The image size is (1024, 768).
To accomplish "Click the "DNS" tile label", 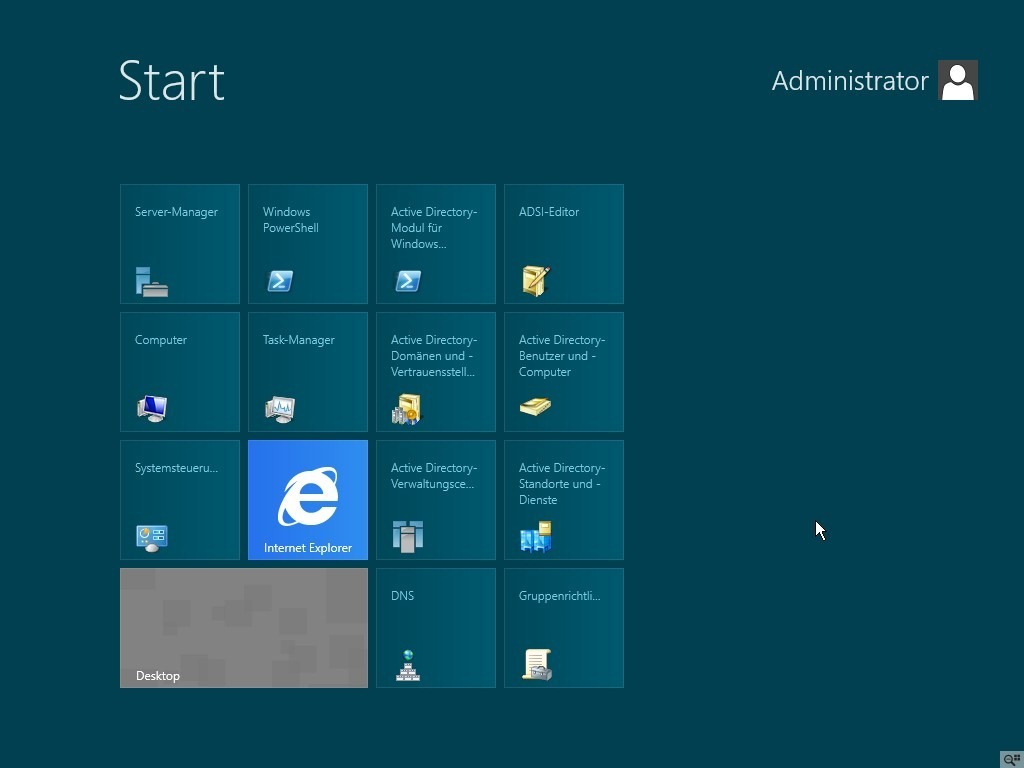I will point(402,596).
